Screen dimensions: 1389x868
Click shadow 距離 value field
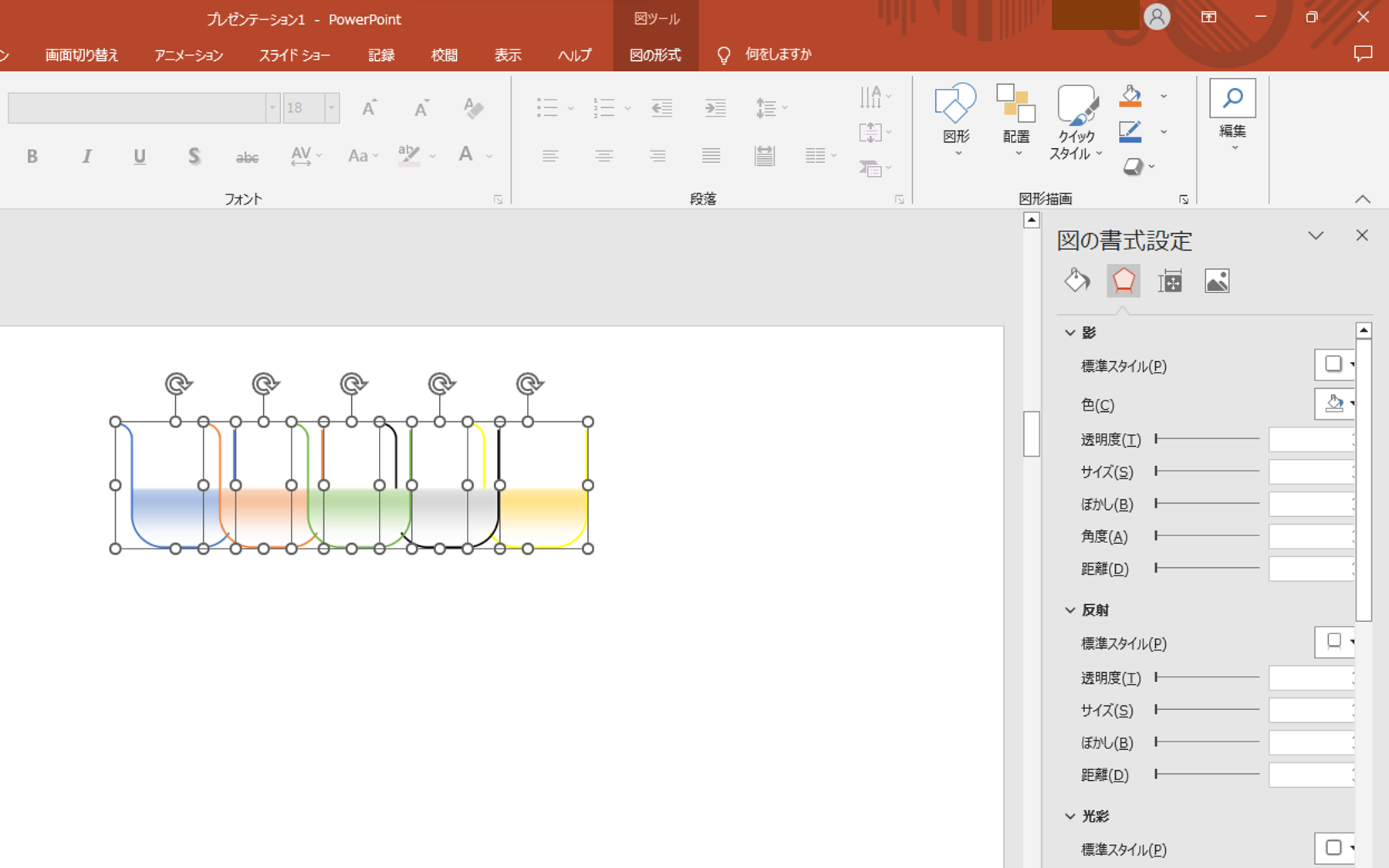1312,569
